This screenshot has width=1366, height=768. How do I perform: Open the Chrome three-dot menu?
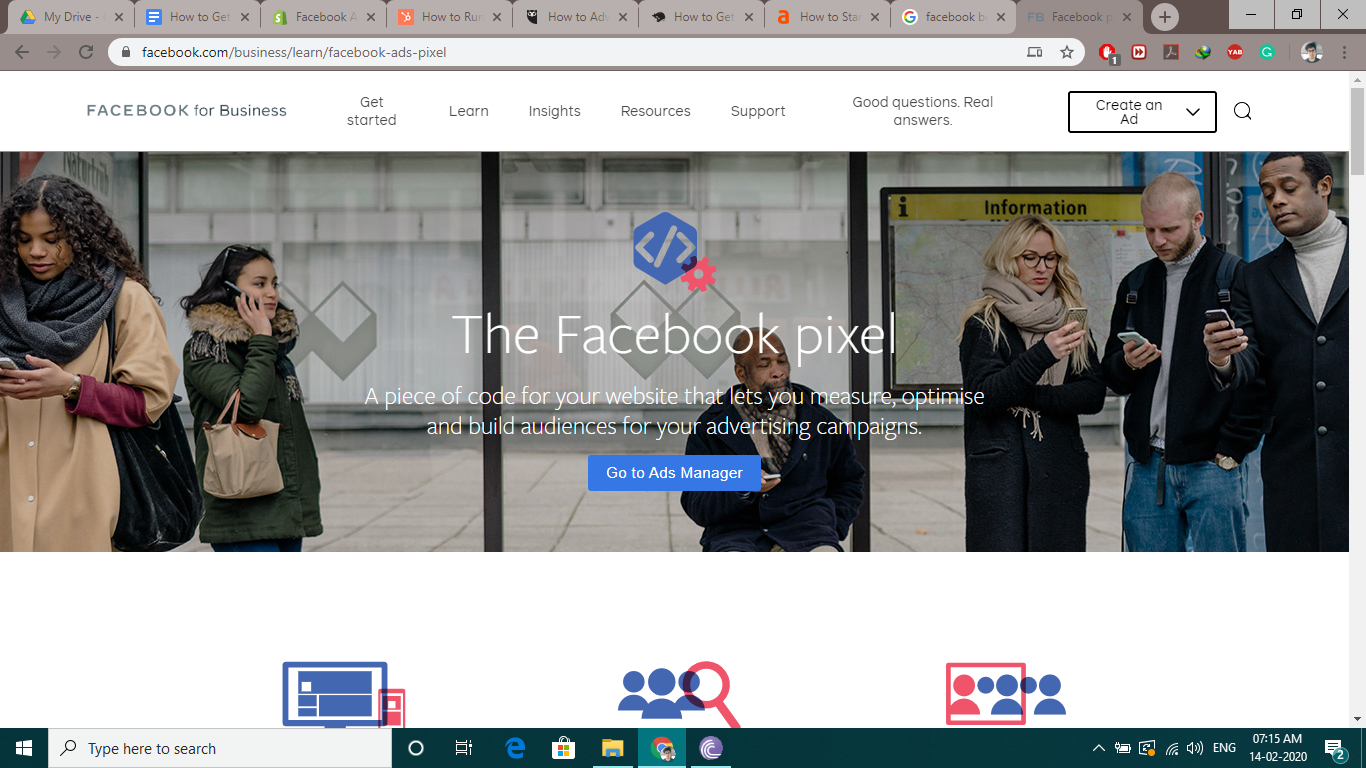1345,52
